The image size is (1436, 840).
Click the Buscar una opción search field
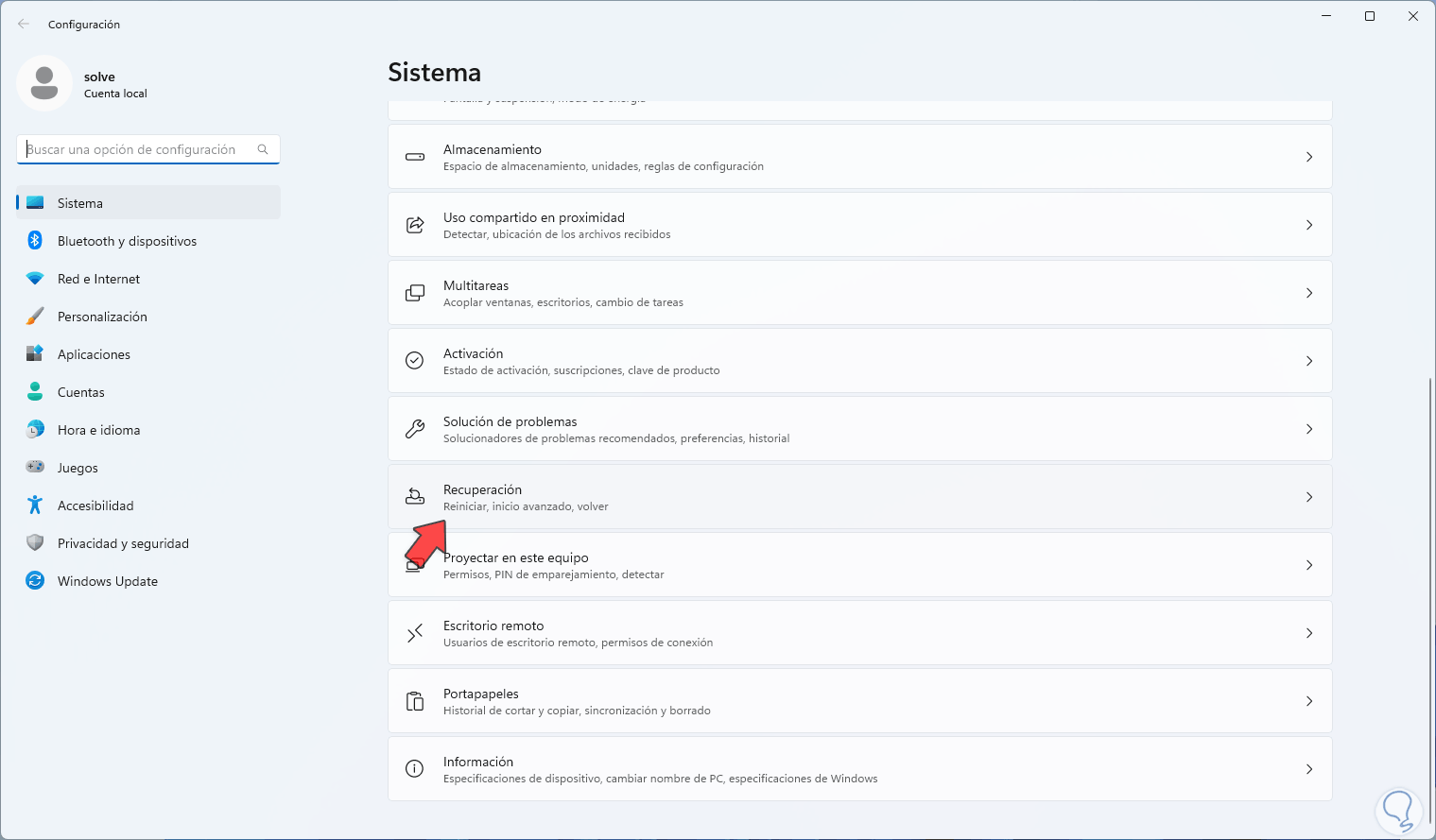click(x=137, y=149)
